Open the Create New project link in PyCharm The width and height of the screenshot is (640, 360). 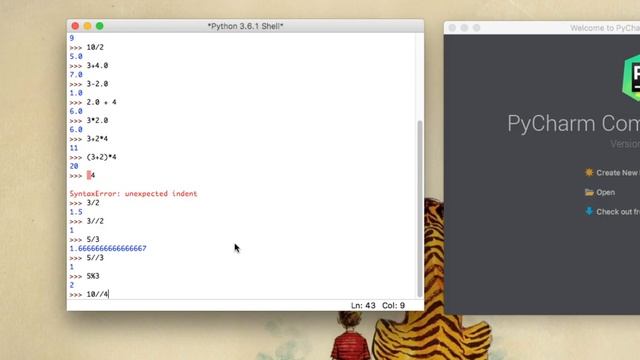[618, 173]
